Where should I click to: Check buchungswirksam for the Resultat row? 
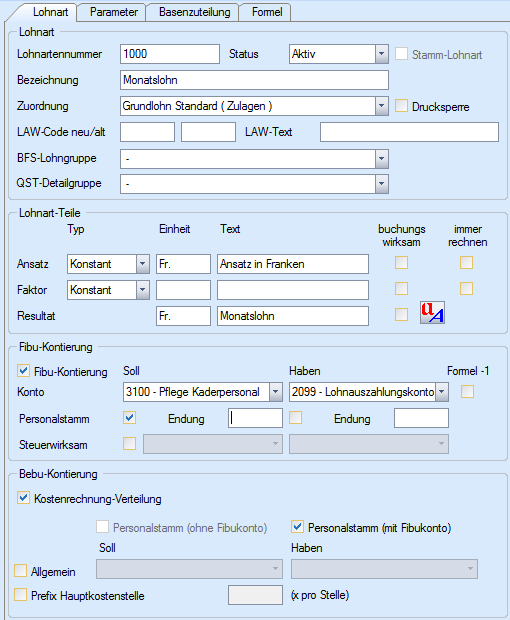tap(401, 315)
